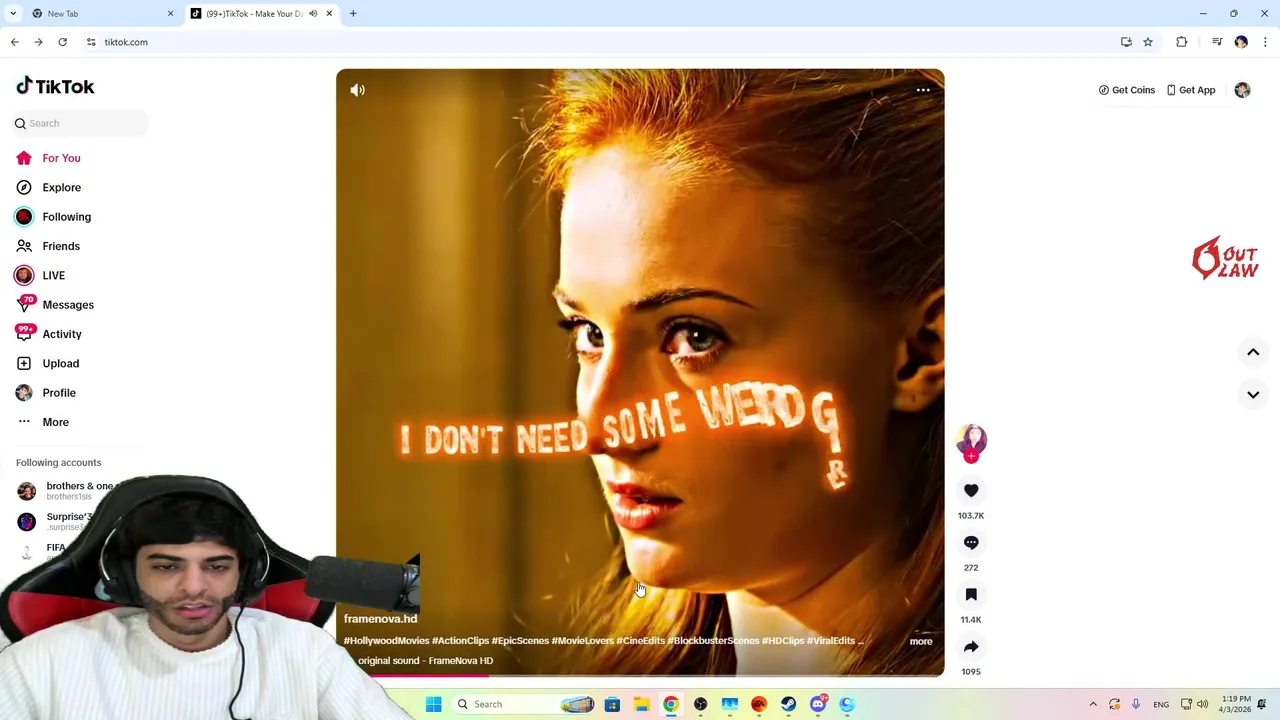Screen dimensions: 1280x720
Task: Open the Windows Start menu
Action: click(x=433, y=704)
